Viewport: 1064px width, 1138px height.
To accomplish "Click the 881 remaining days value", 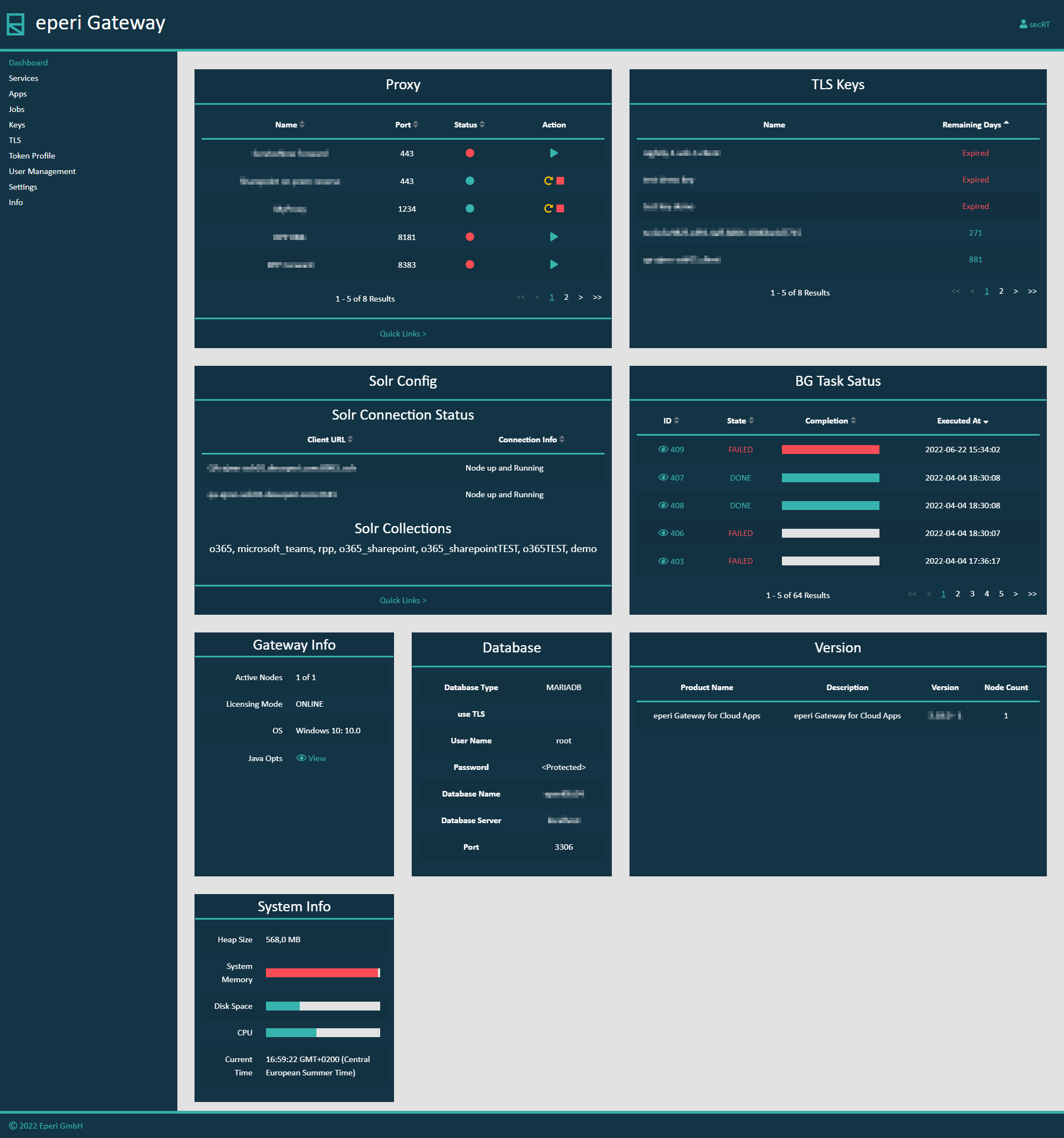I will click(975, 260).
